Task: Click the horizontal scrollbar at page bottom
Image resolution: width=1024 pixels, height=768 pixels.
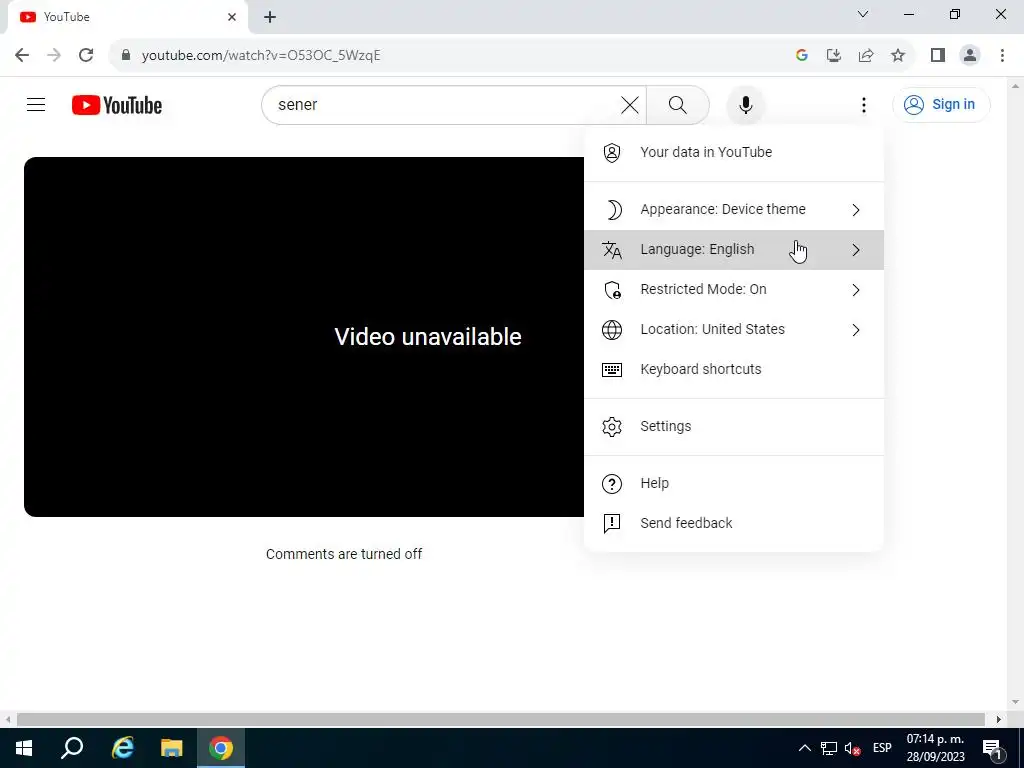Action: tap(501, 719)
